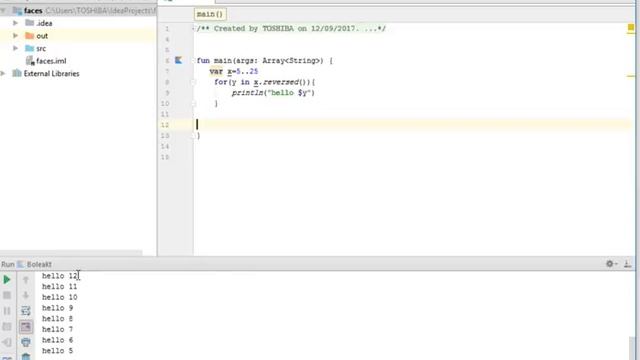
Task: Collapse the faces project root
Action: pos(3,11)
